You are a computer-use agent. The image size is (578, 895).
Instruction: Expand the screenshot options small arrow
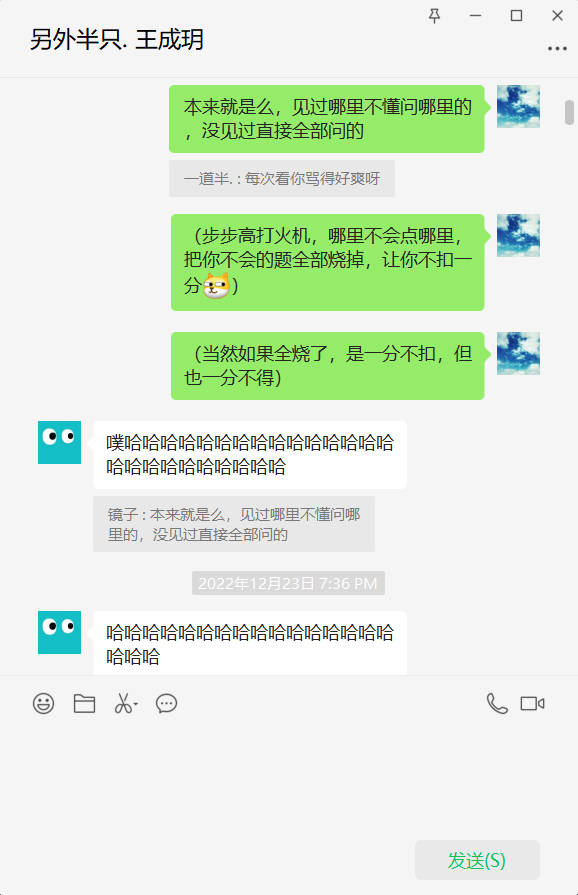click(x=136, y=704)
